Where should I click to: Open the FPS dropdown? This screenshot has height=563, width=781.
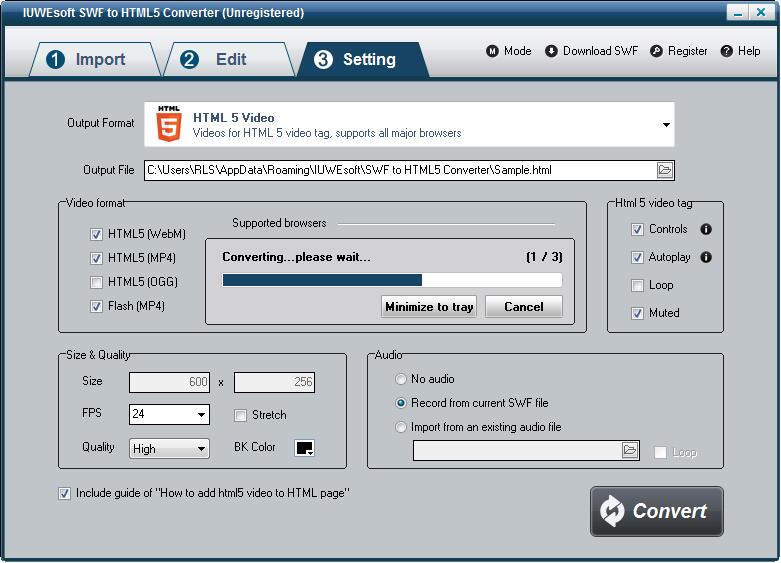[201, 415]
